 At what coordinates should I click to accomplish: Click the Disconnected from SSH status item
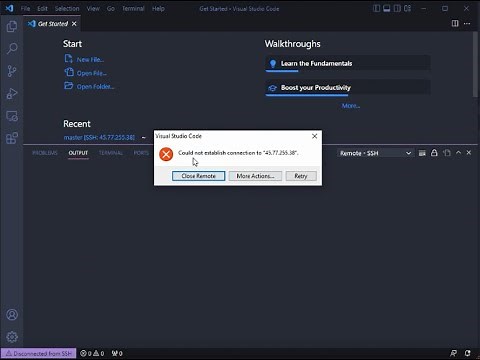pyautogui.click(x=39, y=353)
